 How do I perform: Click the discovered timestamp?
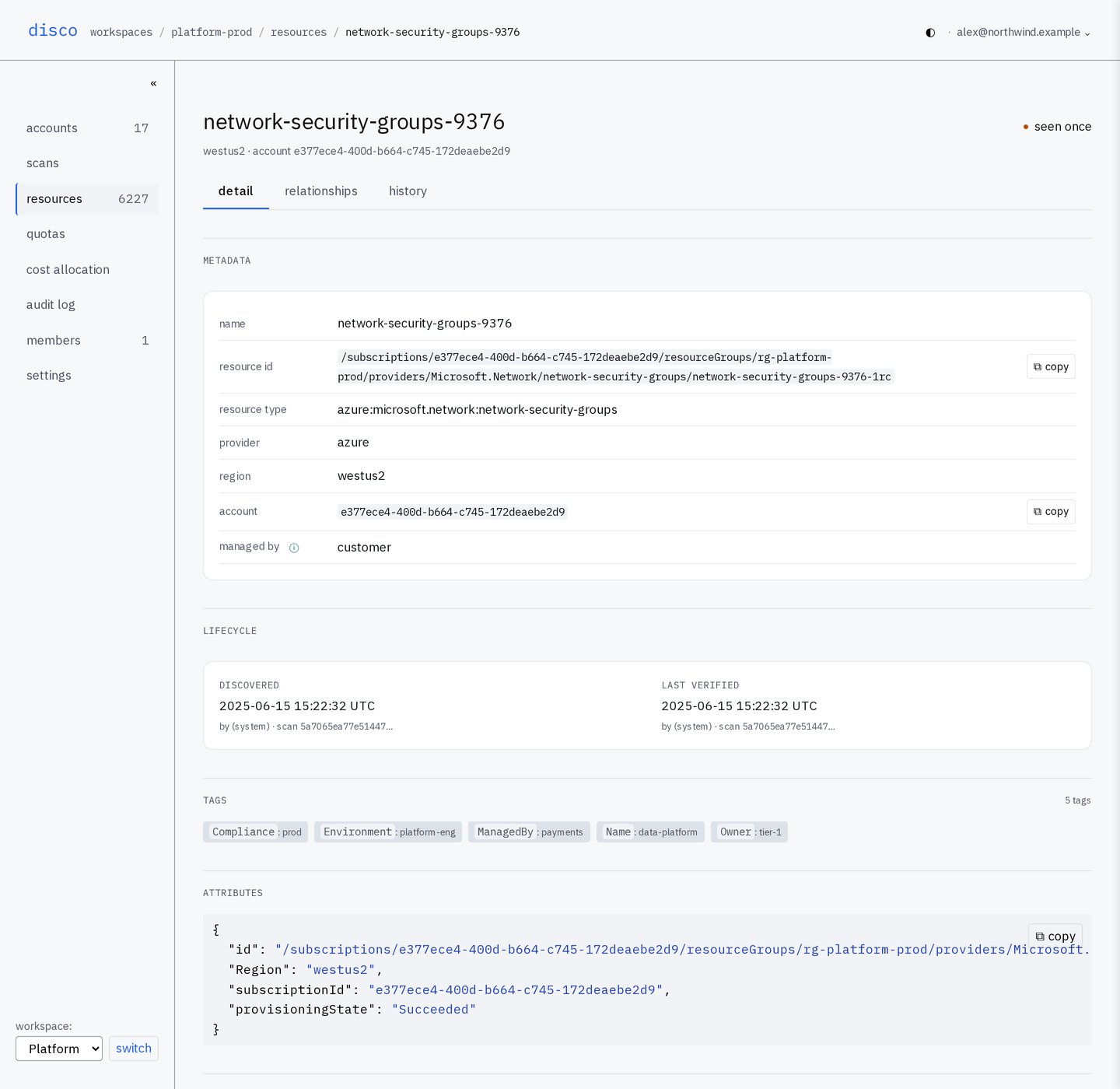[297, 706]
